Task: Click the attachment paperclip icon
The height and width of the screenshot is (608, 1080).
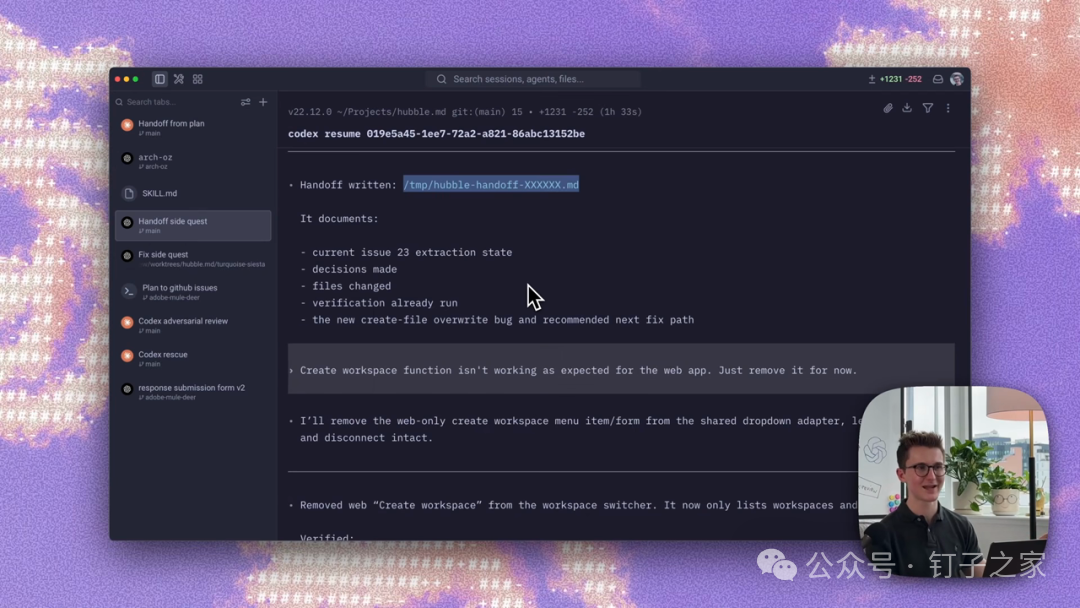Action: [x=888, y=108]
